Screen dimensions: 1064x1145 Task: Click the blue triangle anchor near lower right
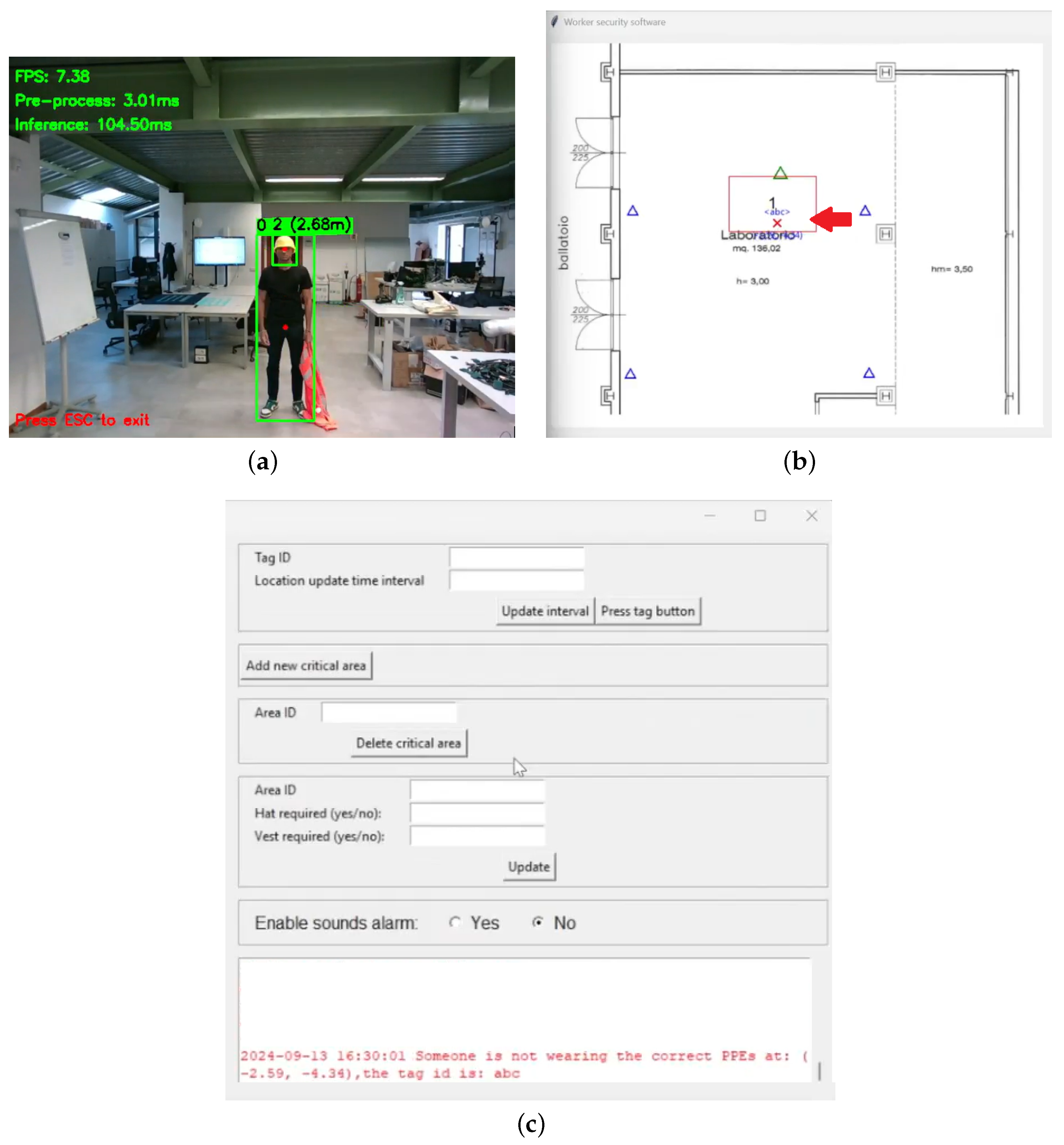869,373
